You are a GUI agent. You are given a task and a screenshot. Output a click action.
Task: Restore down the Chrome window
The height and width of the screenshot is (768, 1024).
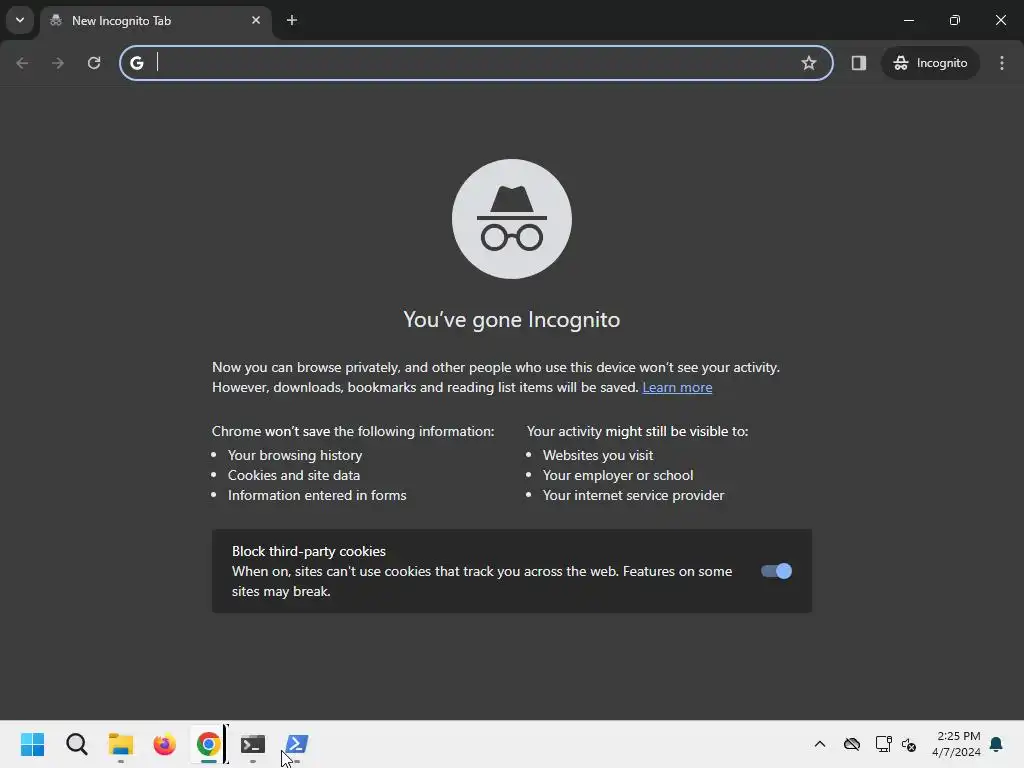pyautogui.click(x=954, y=20)
